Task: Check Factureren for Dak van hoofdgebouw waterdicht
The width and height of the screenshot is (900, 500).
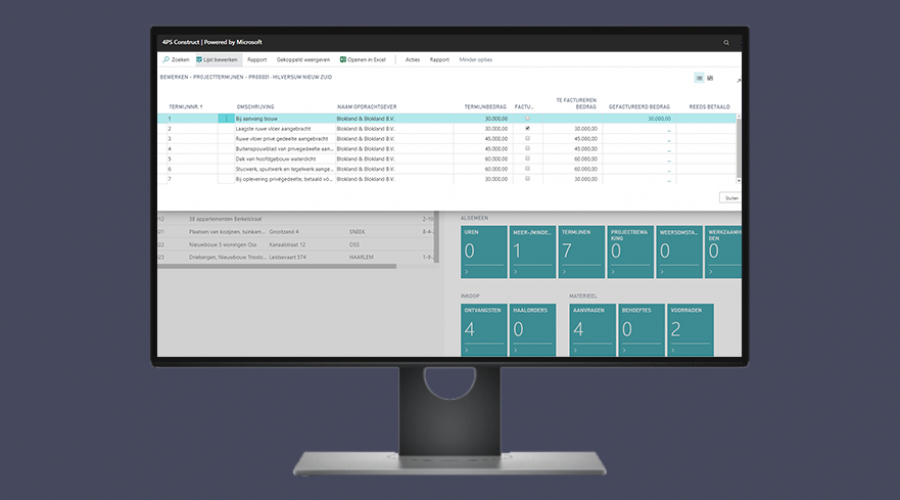Action: 527,158
